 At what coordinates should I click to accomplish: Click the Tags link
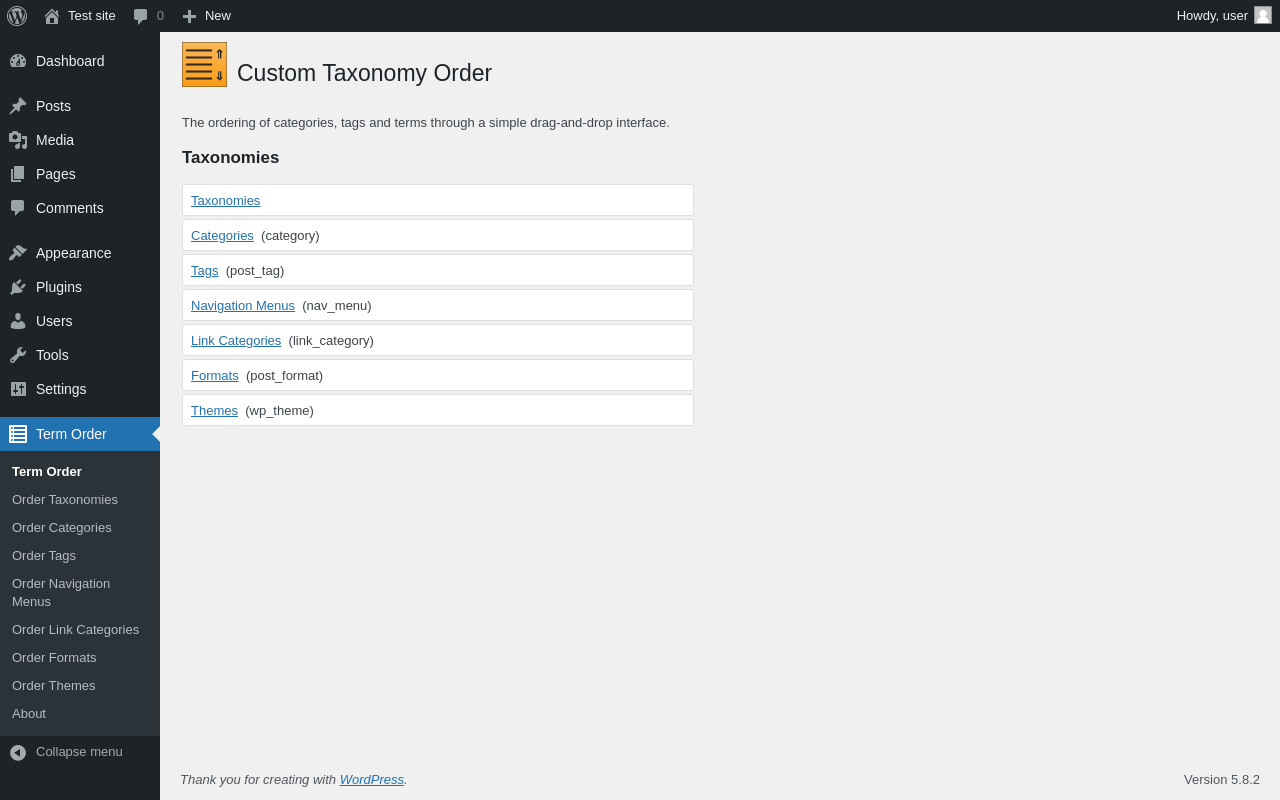pos(204,270)
